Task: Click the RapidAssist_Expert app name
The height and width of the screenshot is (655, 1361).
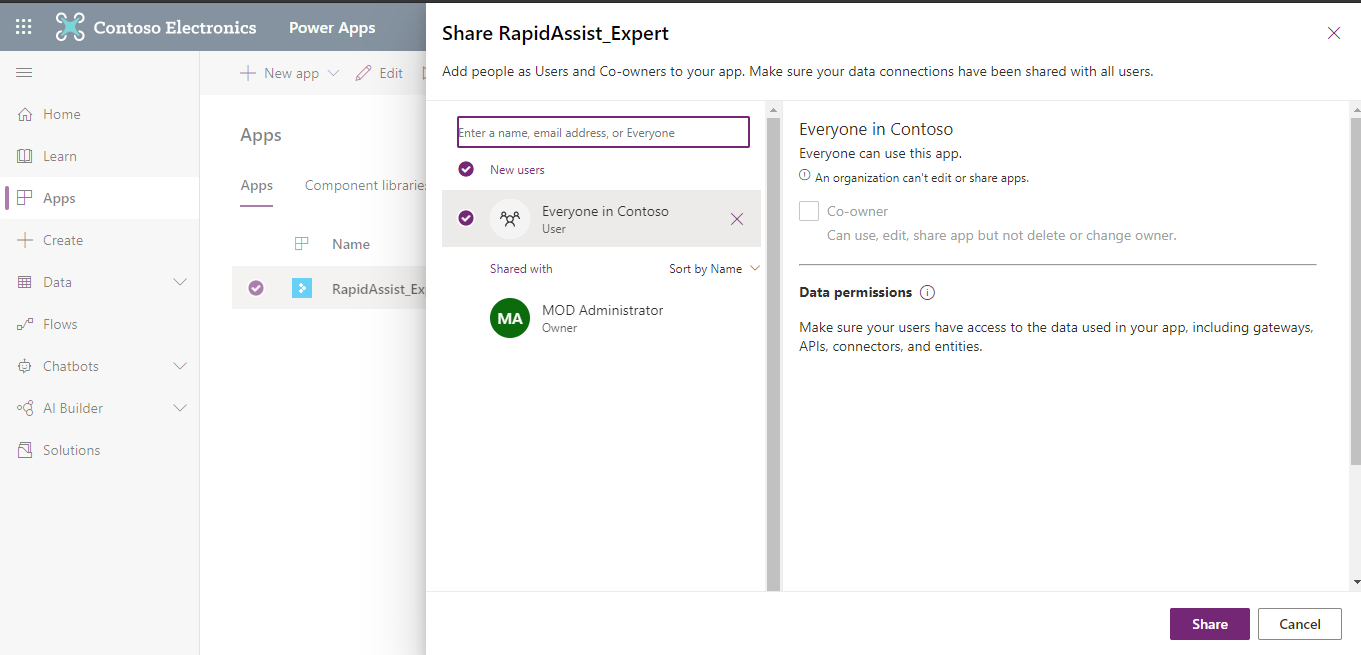Action: point(380,289)
